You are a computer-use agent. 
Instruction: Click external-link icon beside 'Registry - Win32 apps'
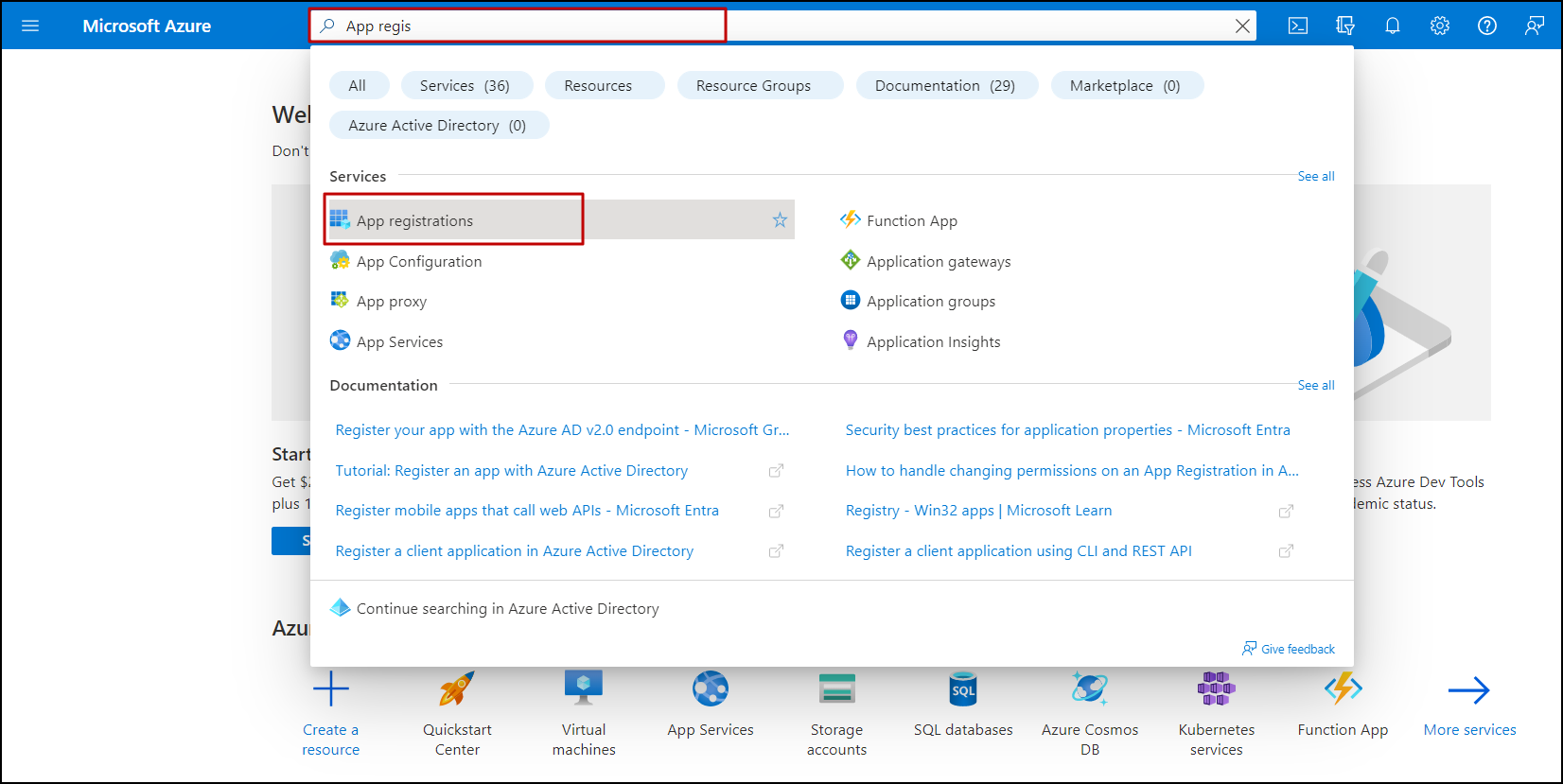click(1286, 511)
